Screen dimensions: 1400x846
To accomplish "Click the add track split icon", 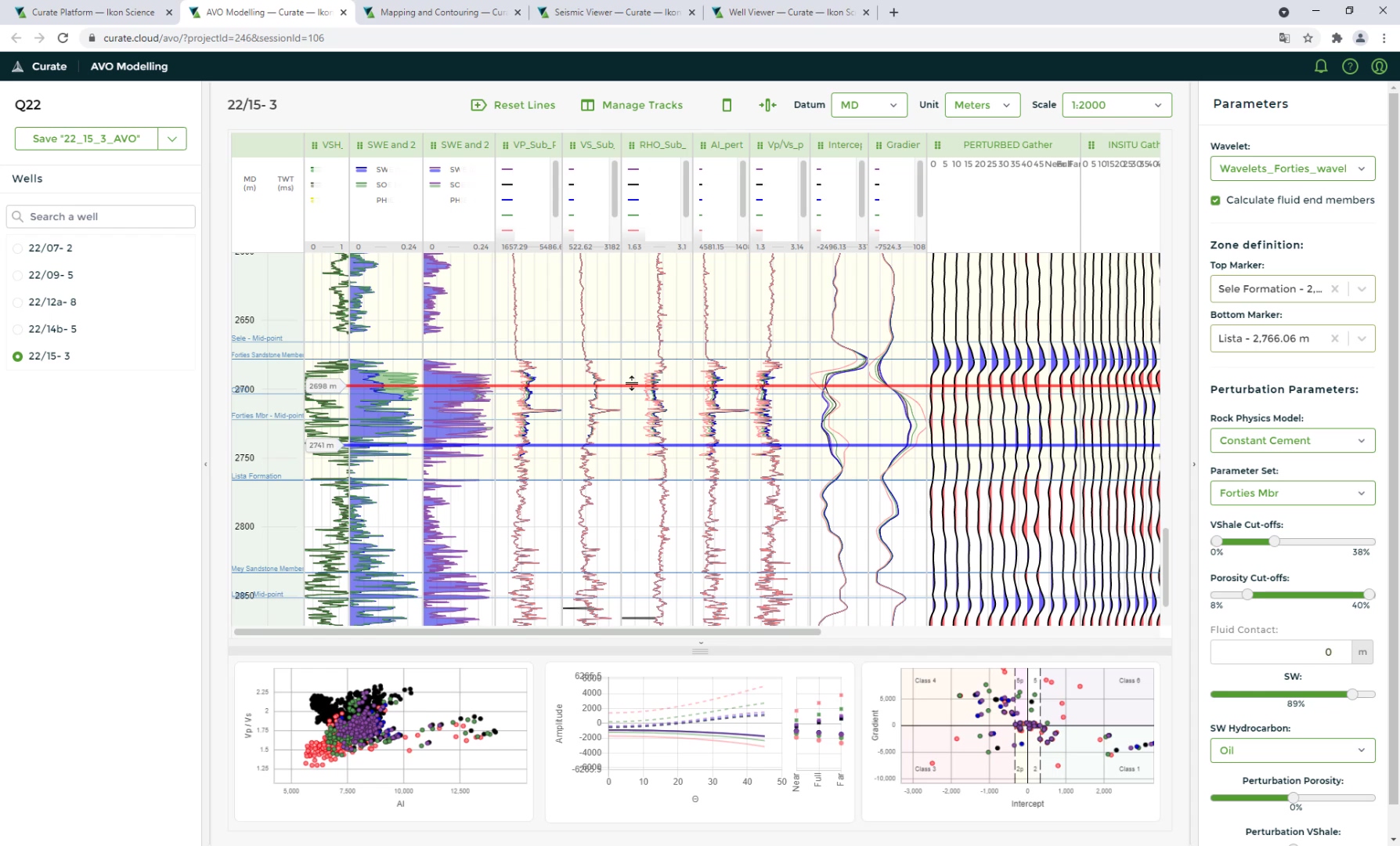I will click(x=767, y=105).
